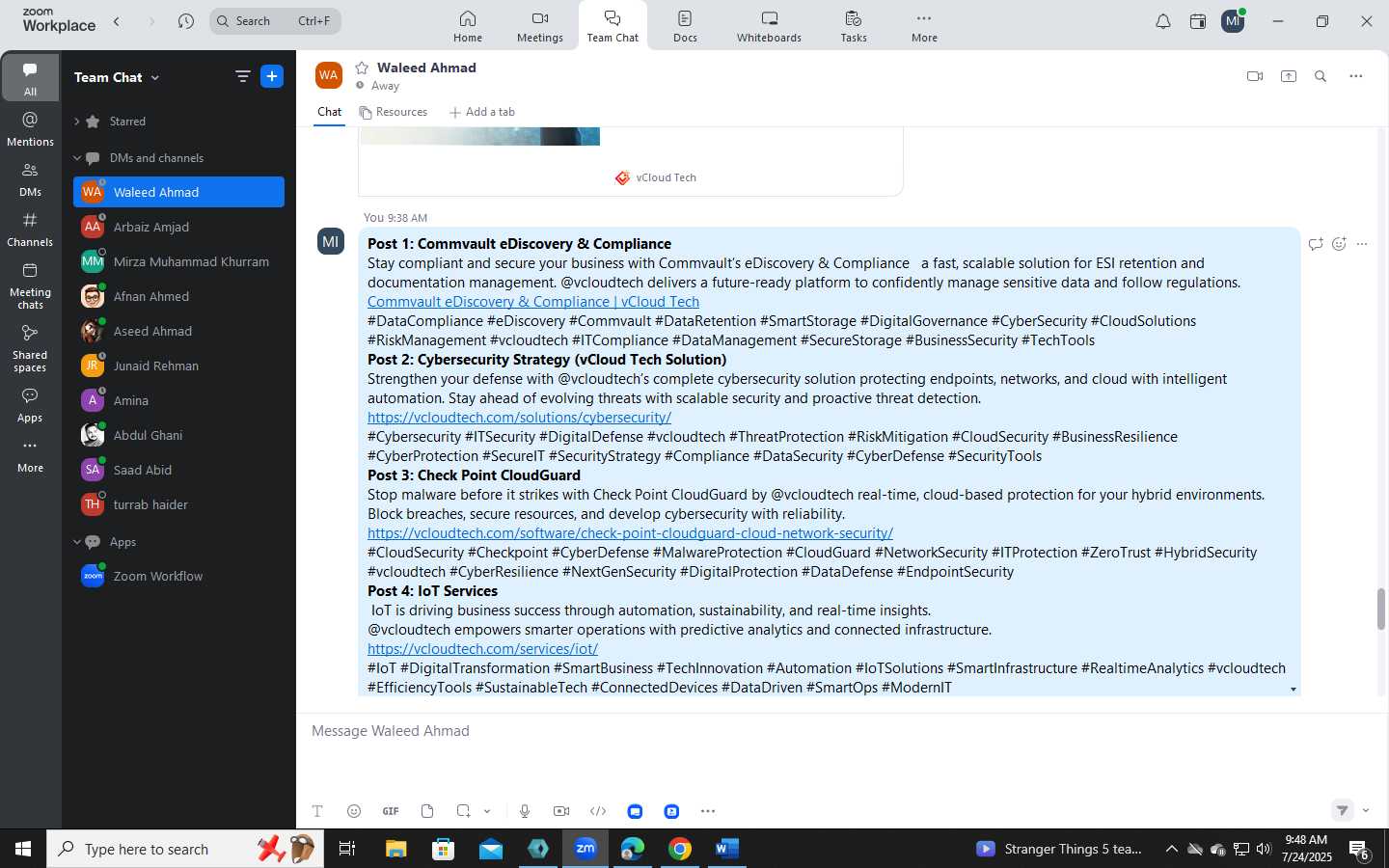Open File Explorer from the taskbar

coord(396,849)
